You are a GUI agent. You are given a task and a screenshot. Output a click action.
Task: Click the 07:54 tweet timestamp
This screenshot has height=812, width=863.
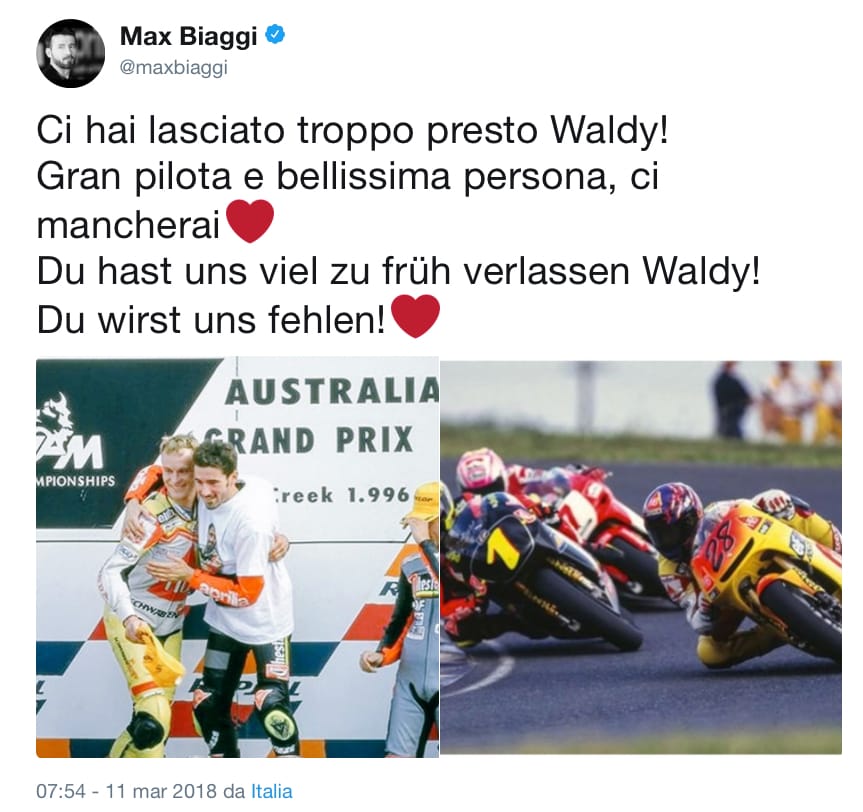click(x=61, y=791)
